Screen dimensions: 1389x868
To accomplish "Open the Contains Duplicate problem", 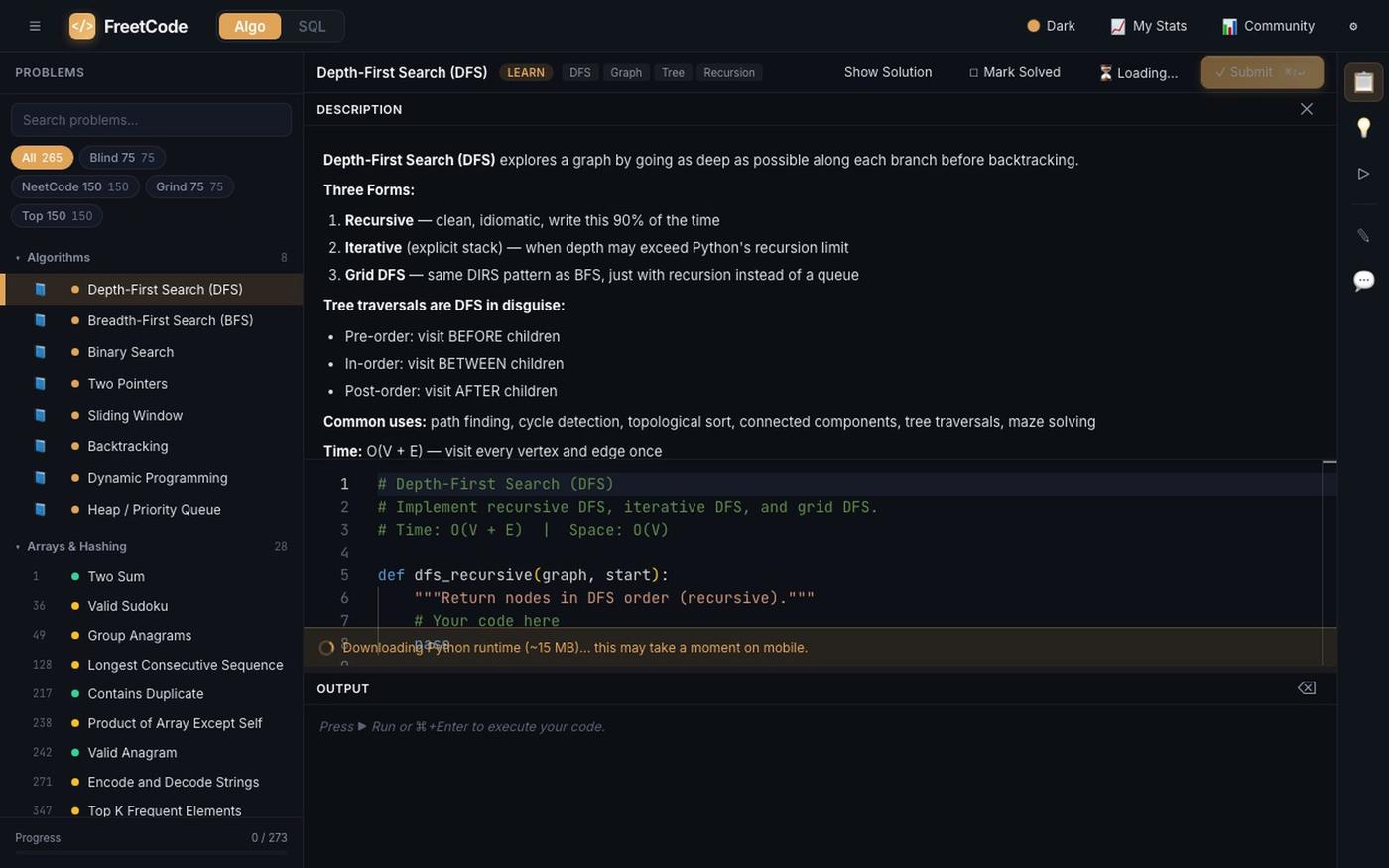I will (151, 693).
